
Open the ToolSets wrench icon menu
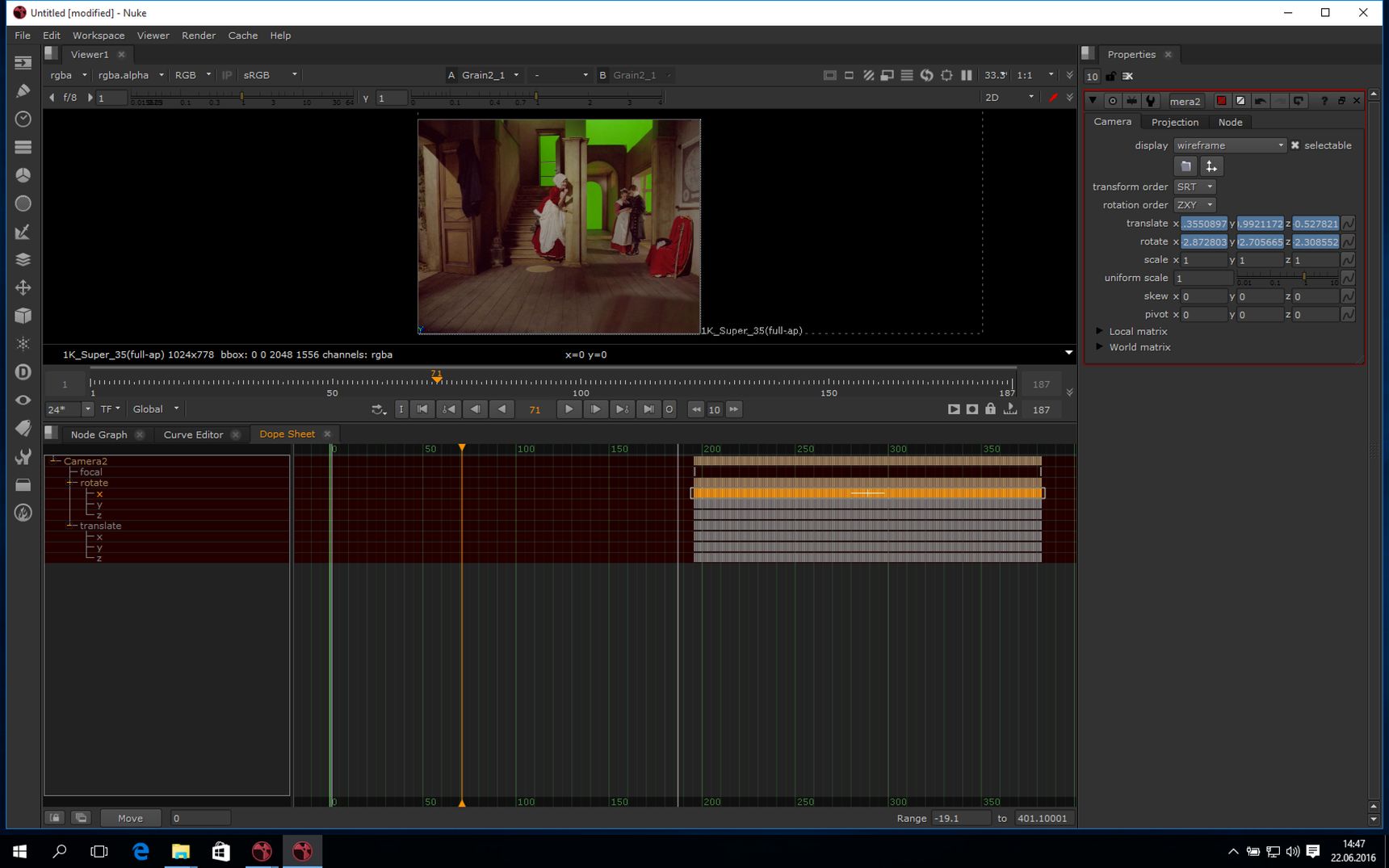[23, 456]
